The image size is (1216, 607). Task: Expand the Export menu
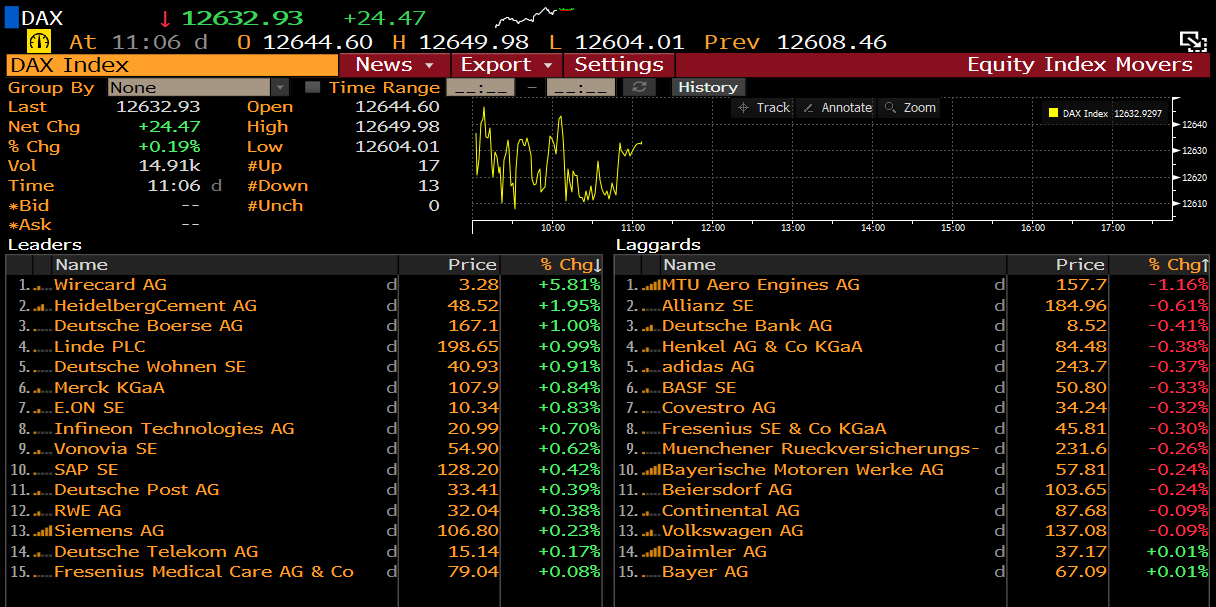coord(506,65)
